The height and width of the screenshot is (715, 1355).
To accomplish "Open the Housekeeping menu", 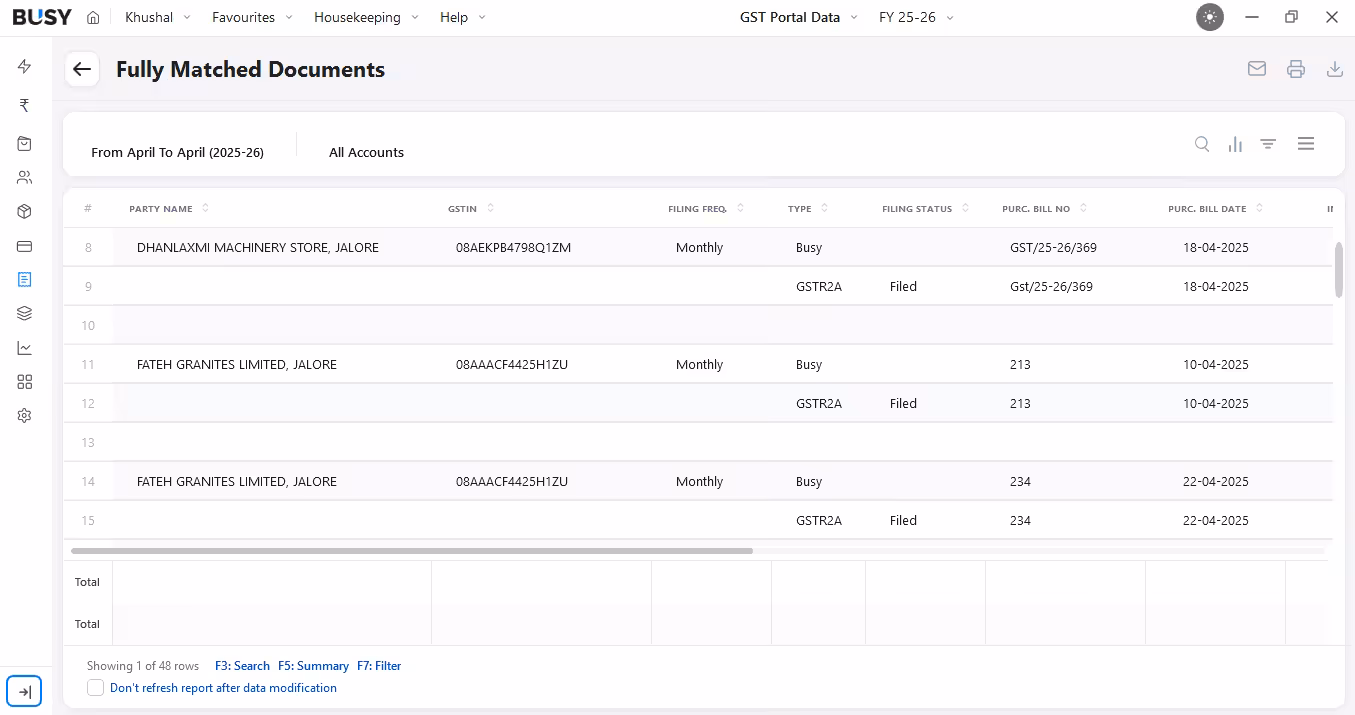I will tap(366, 17).
